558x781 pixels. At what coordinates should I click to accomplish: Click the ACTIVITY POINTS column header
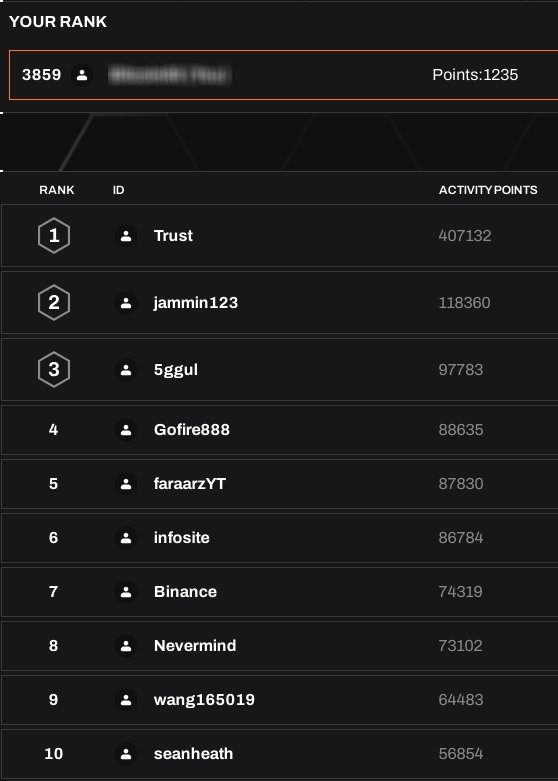click(488, 190)
